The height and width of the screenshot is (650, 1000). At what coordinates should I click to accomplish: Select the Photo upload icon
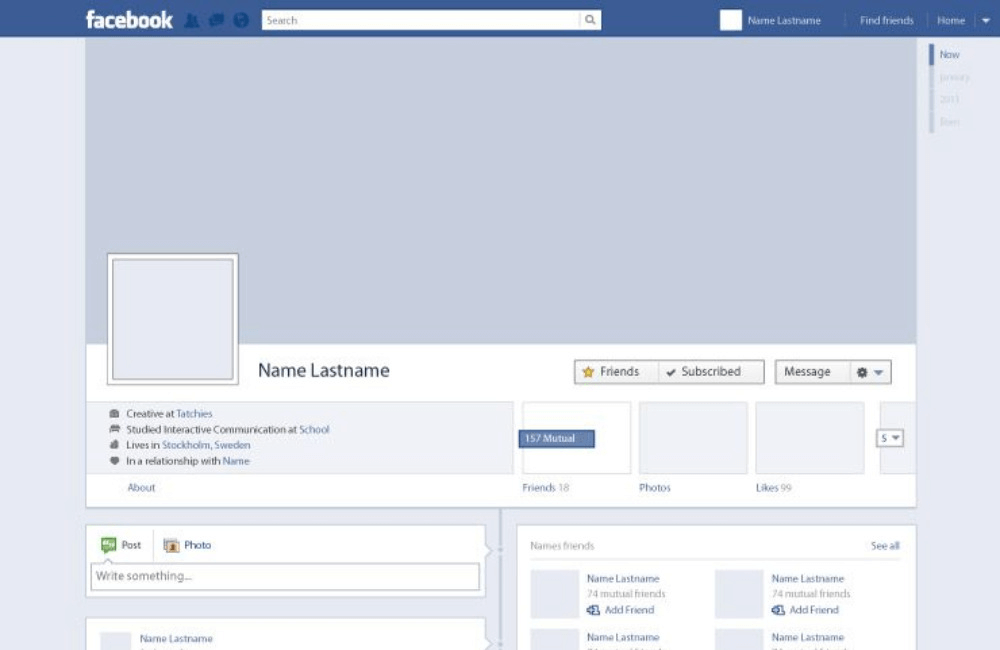[171, 545]
